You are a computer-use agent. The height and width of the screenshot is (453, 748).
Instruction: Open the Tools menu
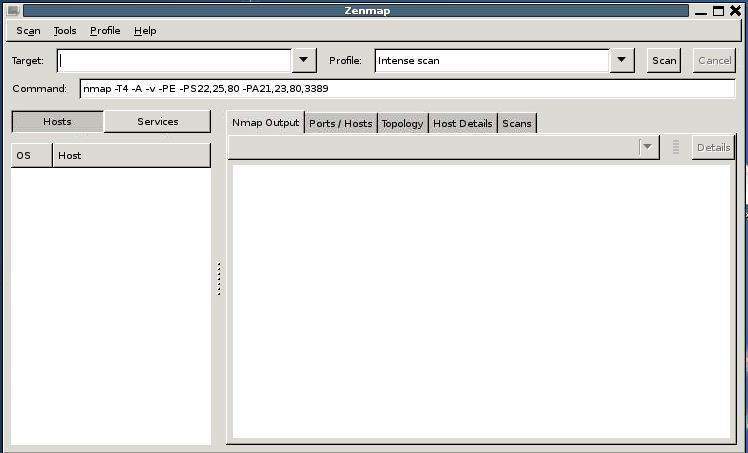click(65, 31)
